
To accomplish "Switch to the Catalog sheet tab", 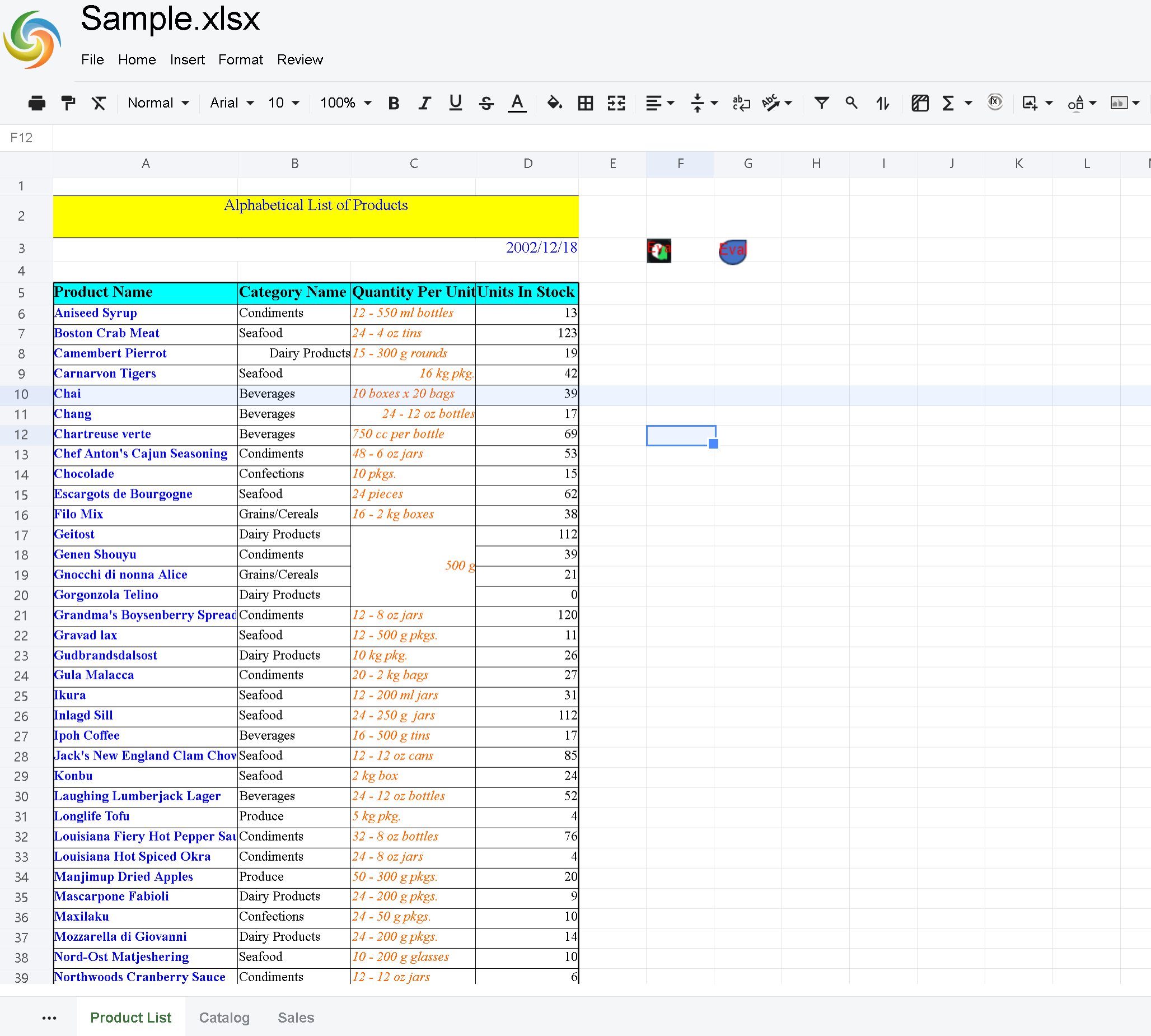I will point(223,1018).
